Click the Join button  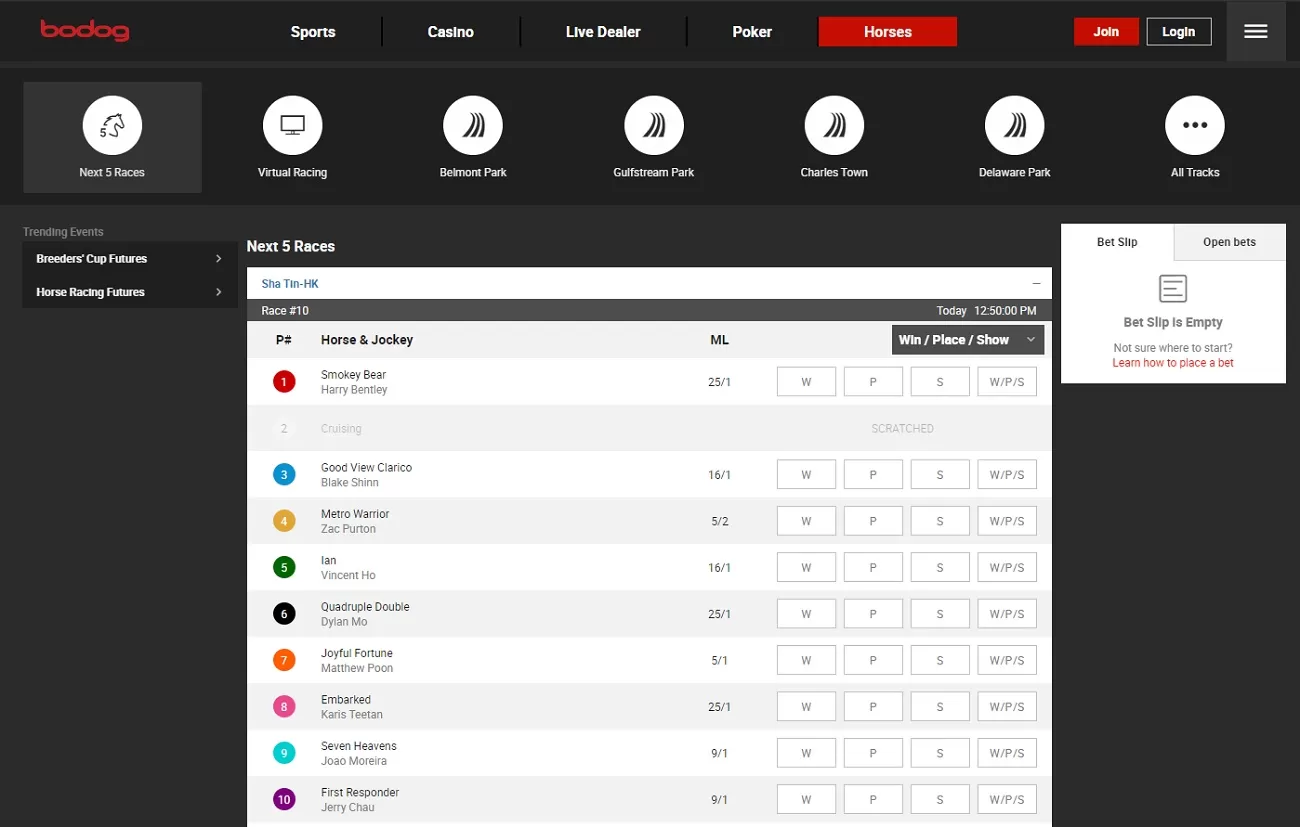(1106, 32)
